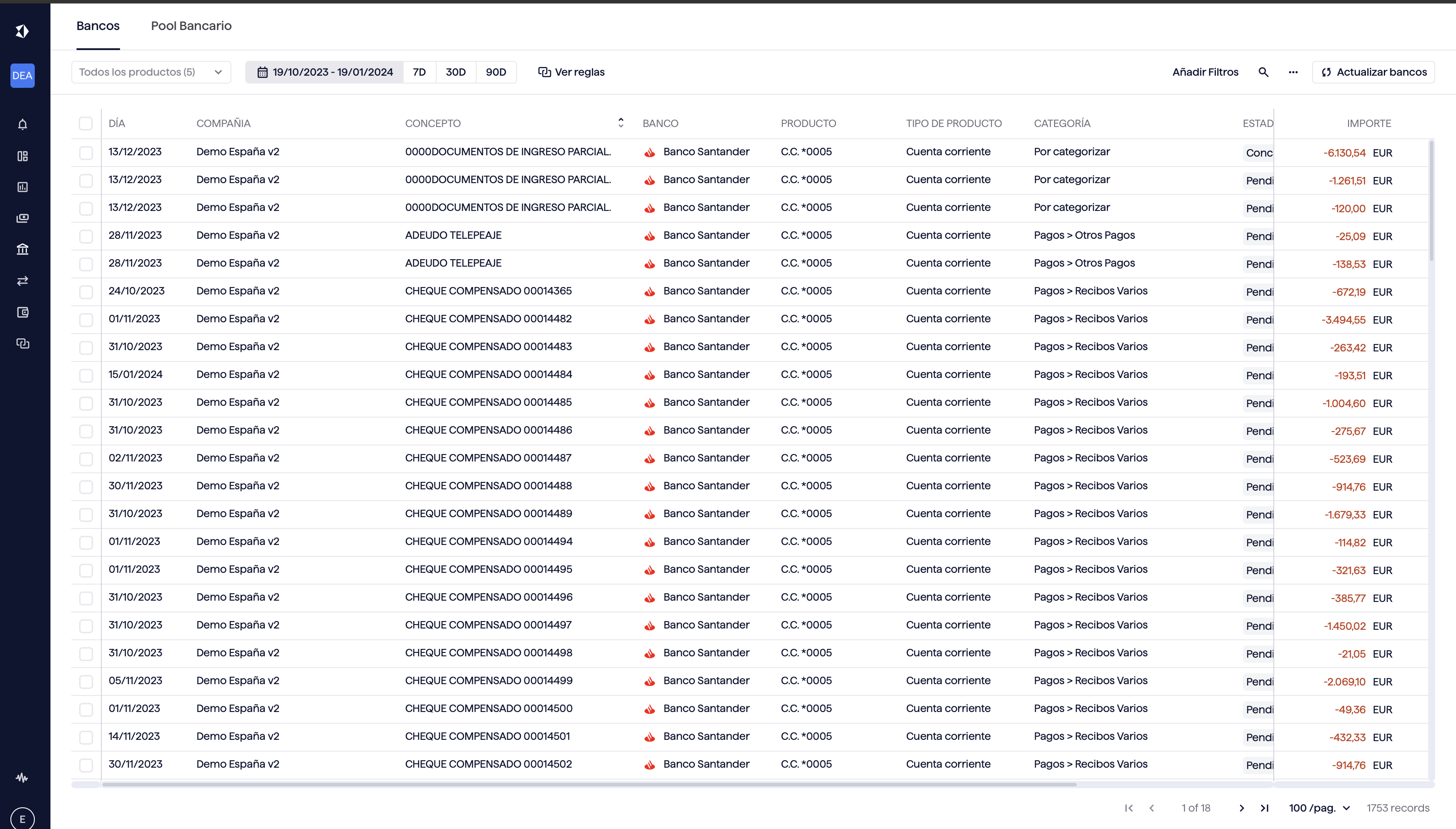Open the 100 /pag. page size dropdown
The width and height of the screenshot is (1456, 829).
coord(1319,808)
